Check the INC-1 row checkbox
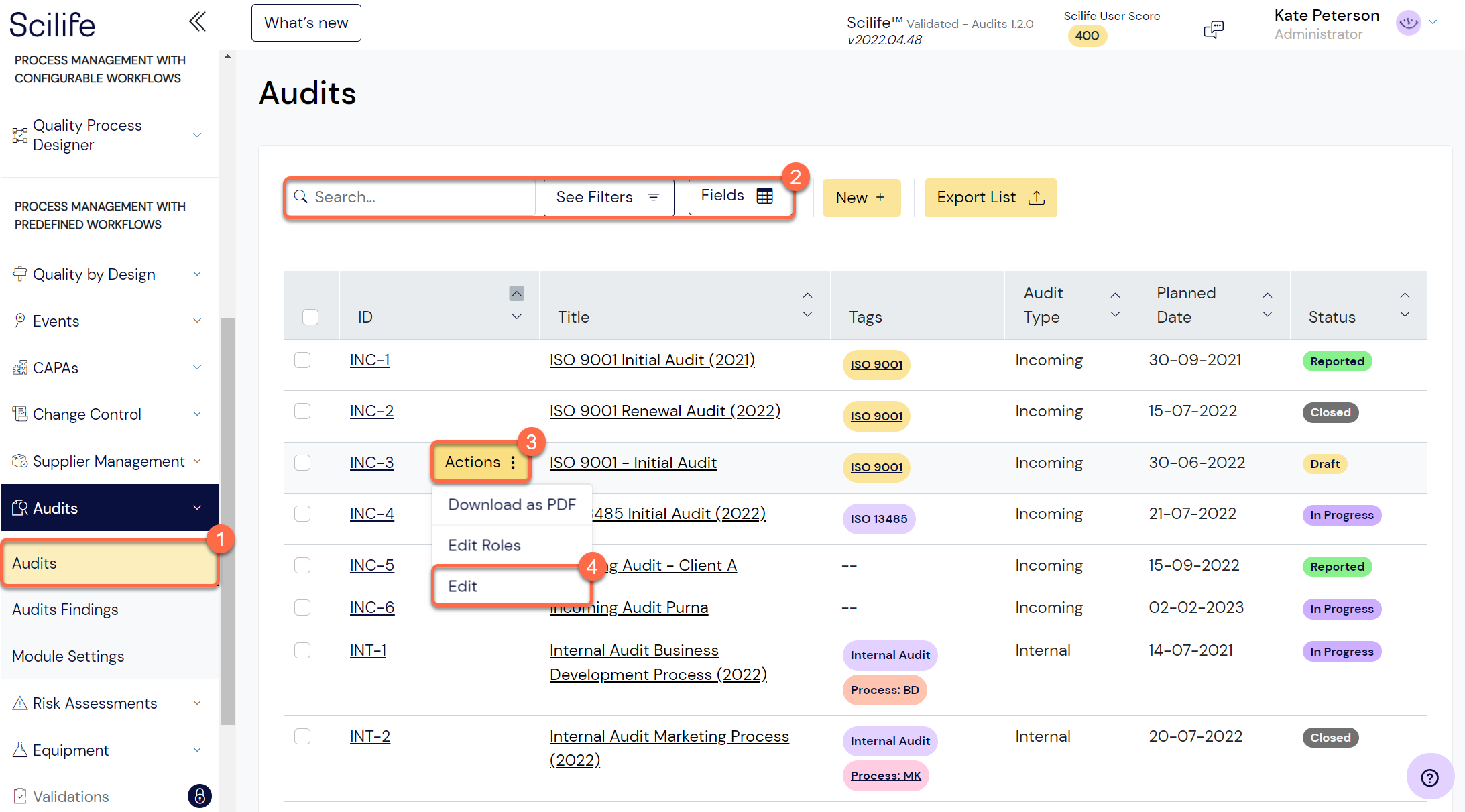The width and height of the screenshot is (1465, 812). point(302,360)
